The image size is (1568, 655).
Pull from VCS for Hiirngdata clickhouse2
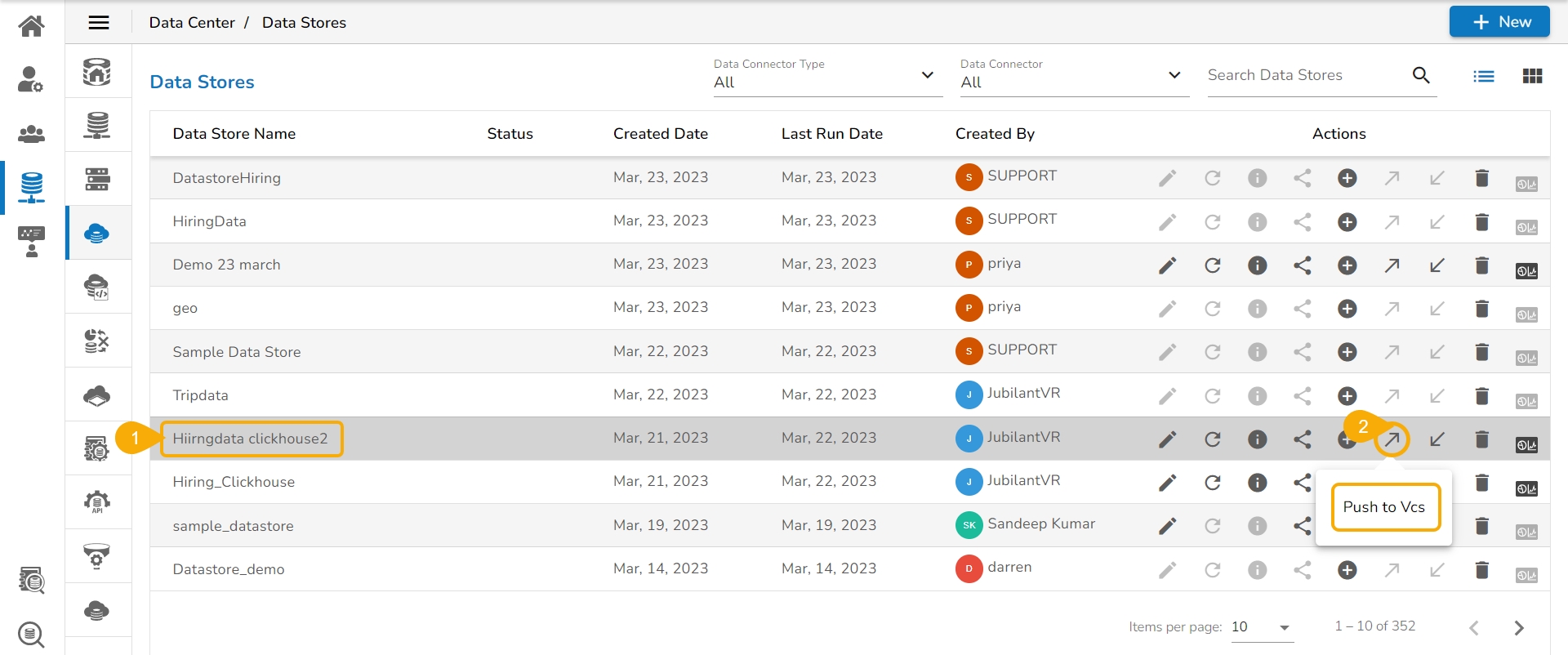1437,439
